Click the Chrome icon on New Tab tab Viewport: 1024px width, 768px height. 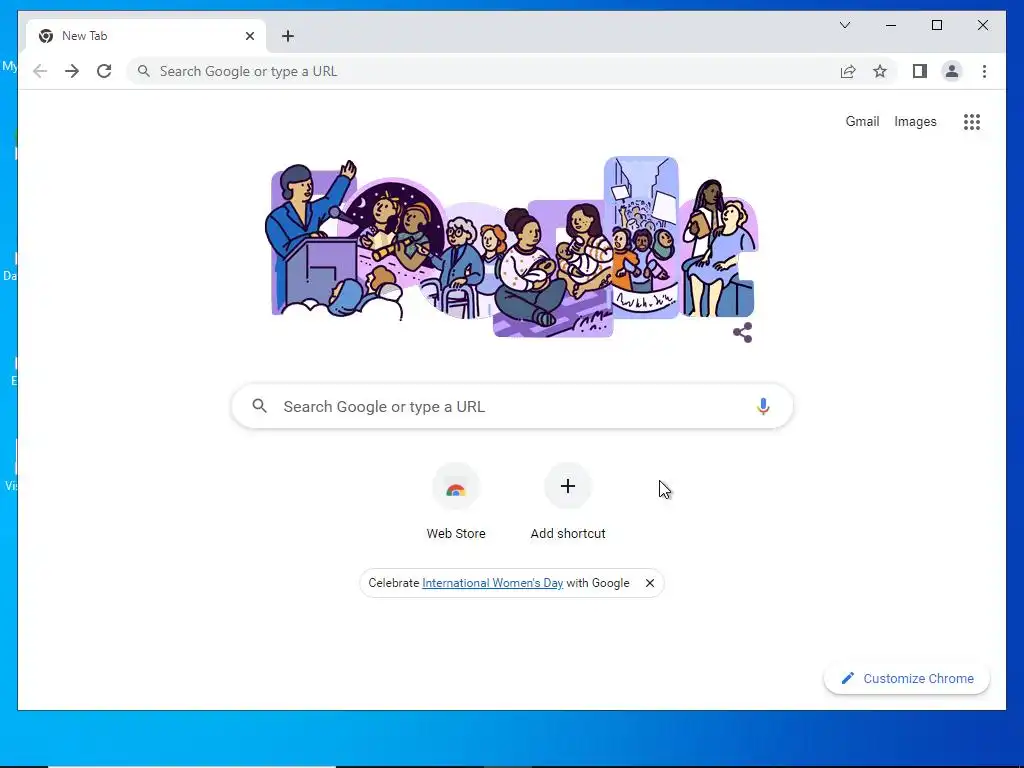(x=46, y=36)
